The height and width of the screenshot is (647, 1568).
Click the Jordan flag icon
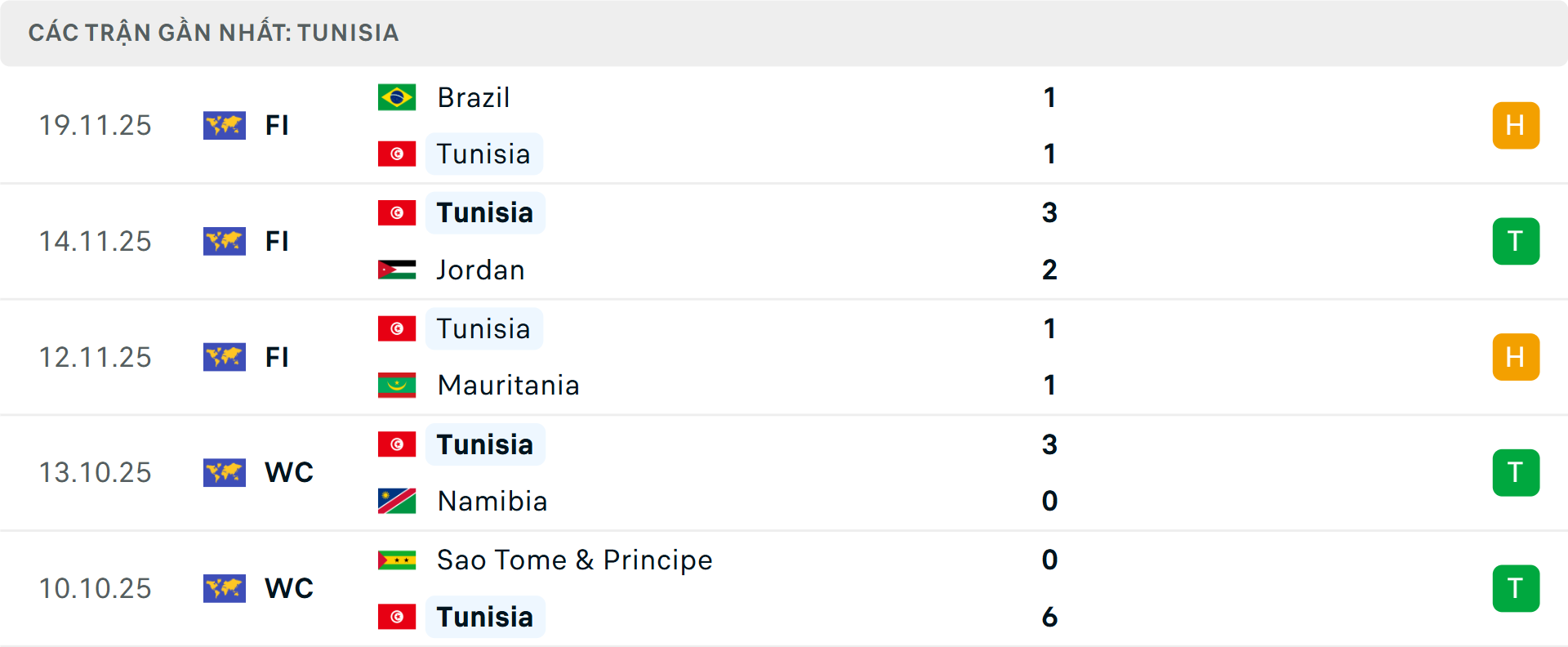(x=397, y=270)
